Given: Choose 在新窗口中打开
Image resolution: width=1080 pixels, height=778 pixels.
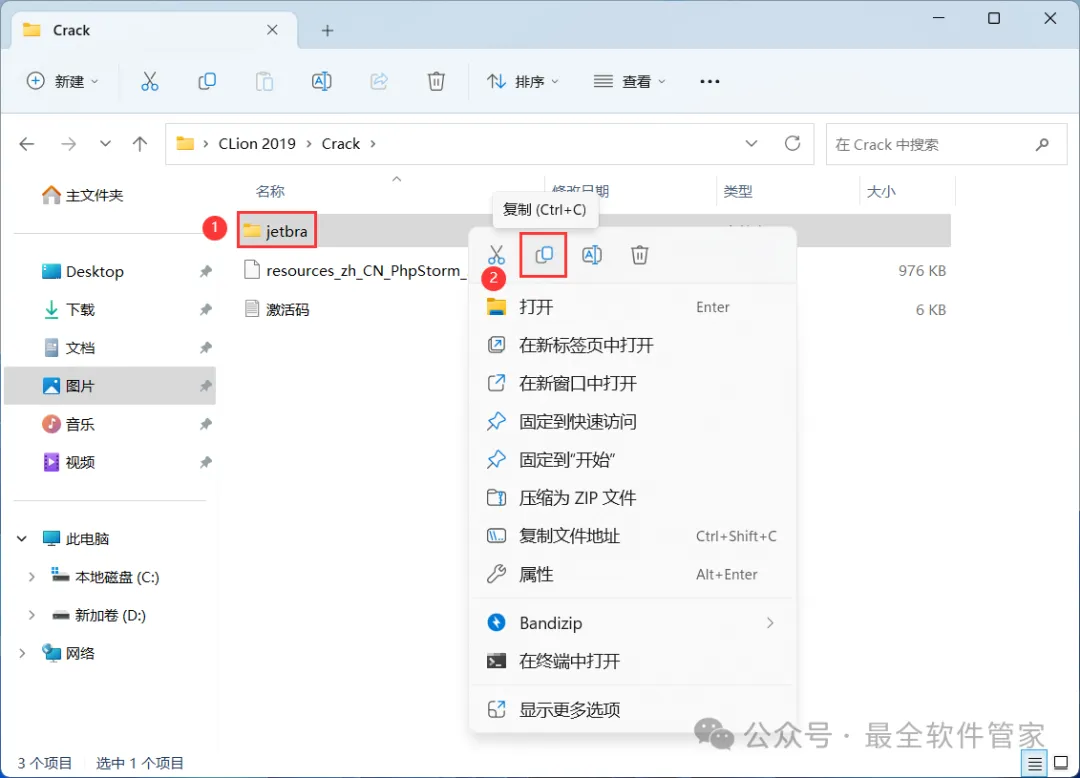Looking at the screenshot, I should pyautogui.click(x=632, y=383).
